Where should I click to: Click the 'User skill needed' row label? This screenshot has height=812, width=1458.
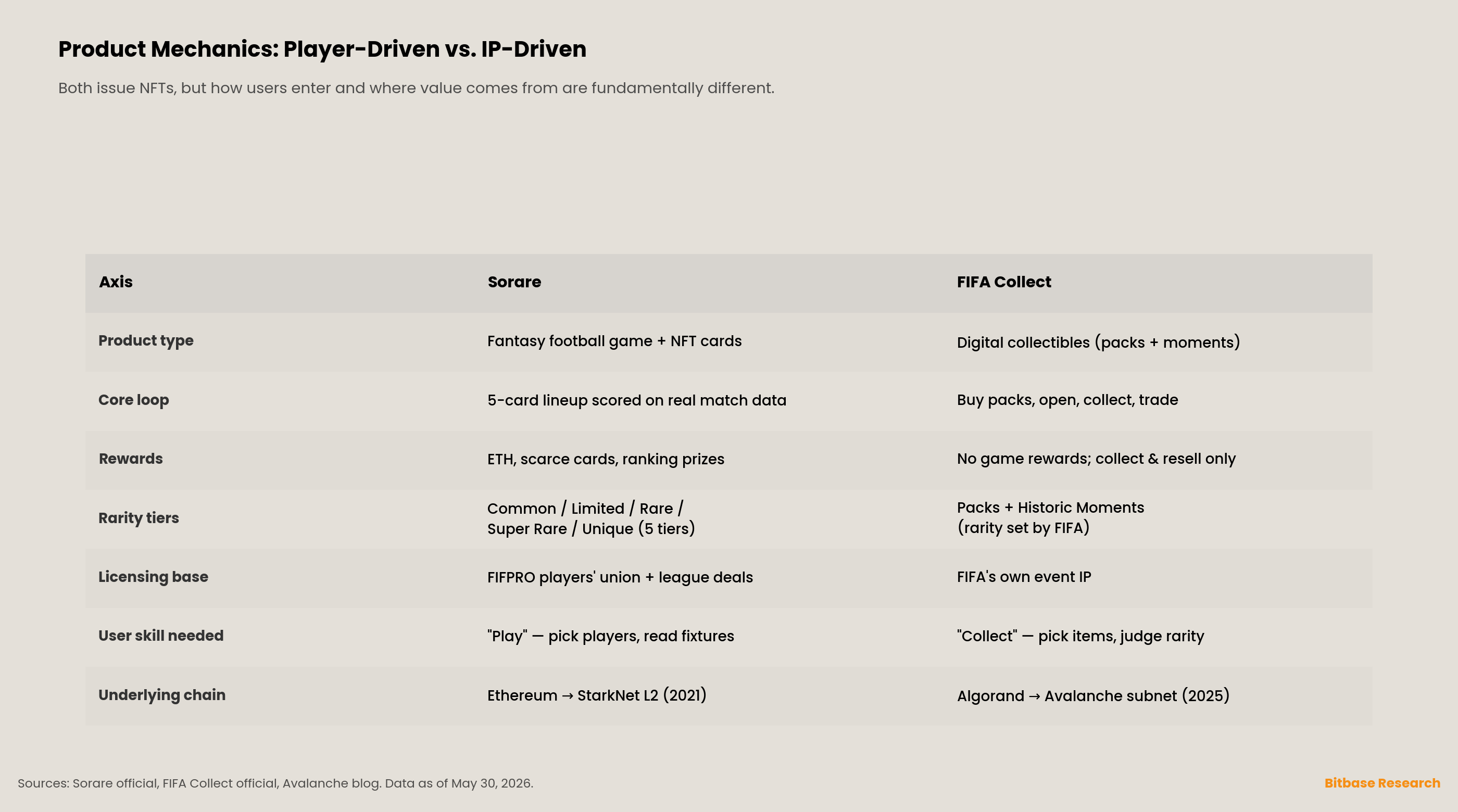[161, 636]
